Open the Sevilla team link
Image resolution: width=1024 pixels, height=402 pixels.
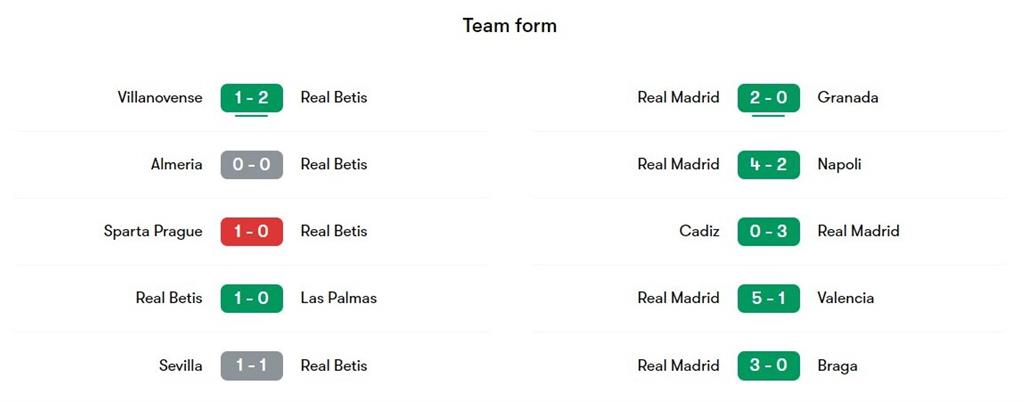point(180,366)
